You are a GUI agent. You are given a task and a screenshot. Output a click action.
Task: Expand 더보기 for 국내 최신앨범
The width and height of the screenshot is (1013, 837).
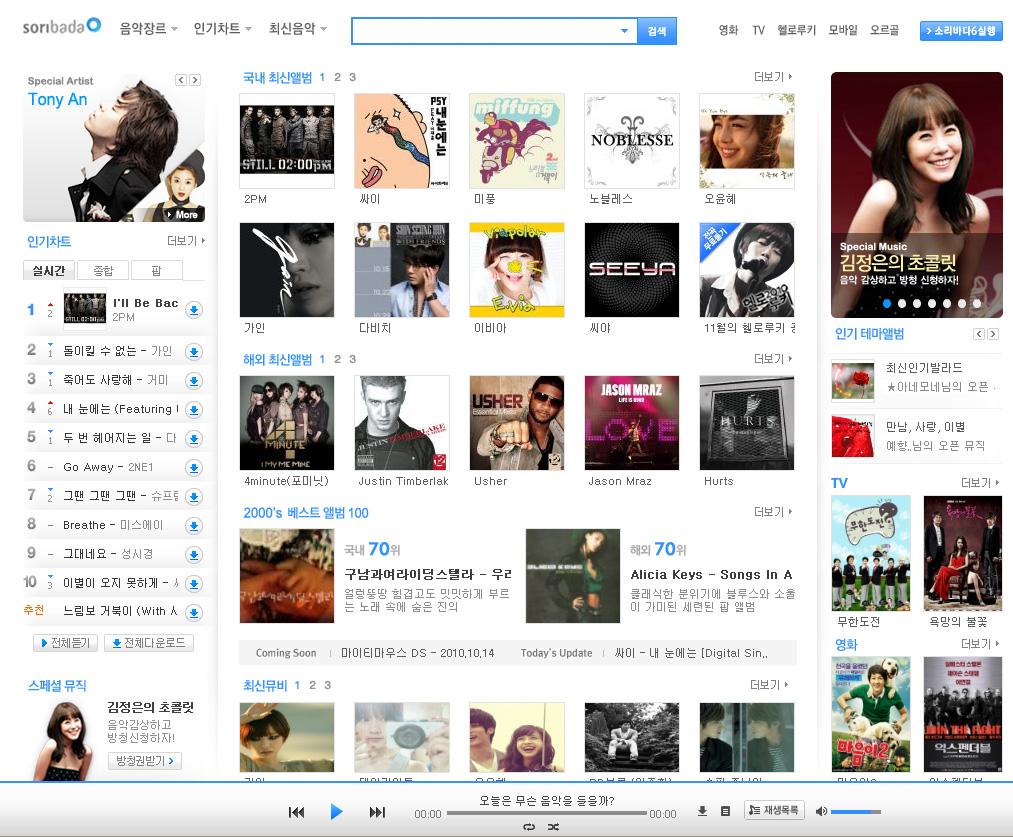tap(773, 77)
